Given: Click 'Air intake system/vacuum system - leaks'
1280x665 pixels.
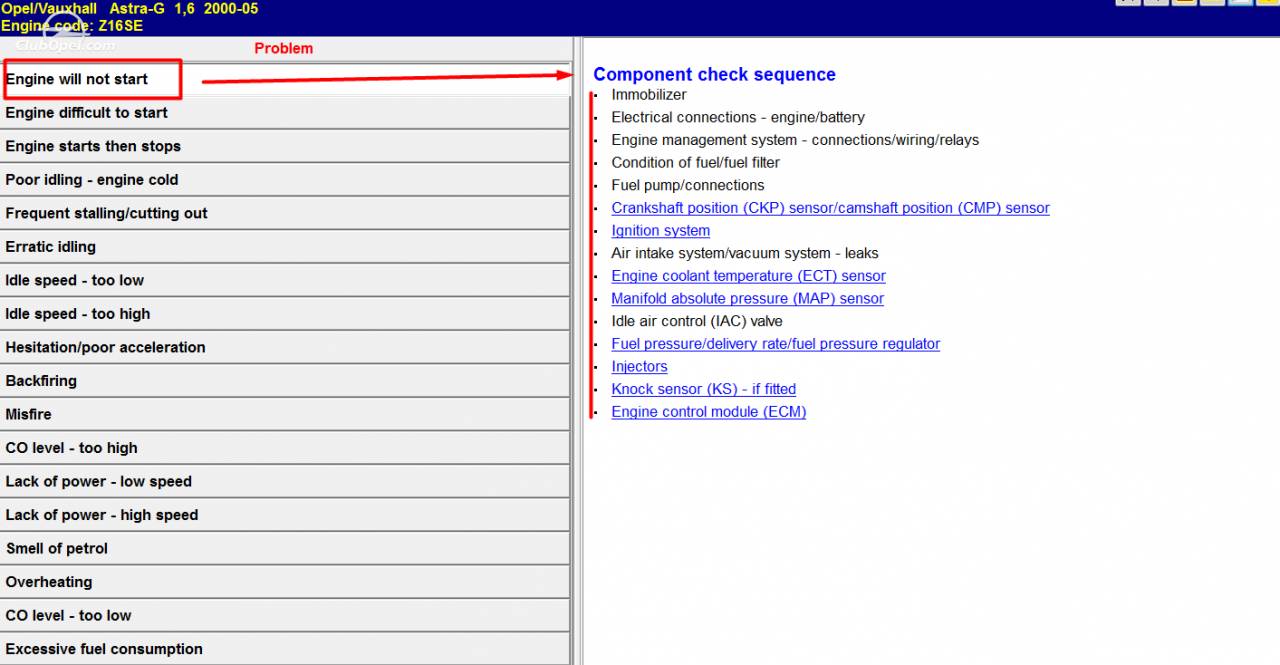Looking at the screenshot, I should (x=745, y=253).
